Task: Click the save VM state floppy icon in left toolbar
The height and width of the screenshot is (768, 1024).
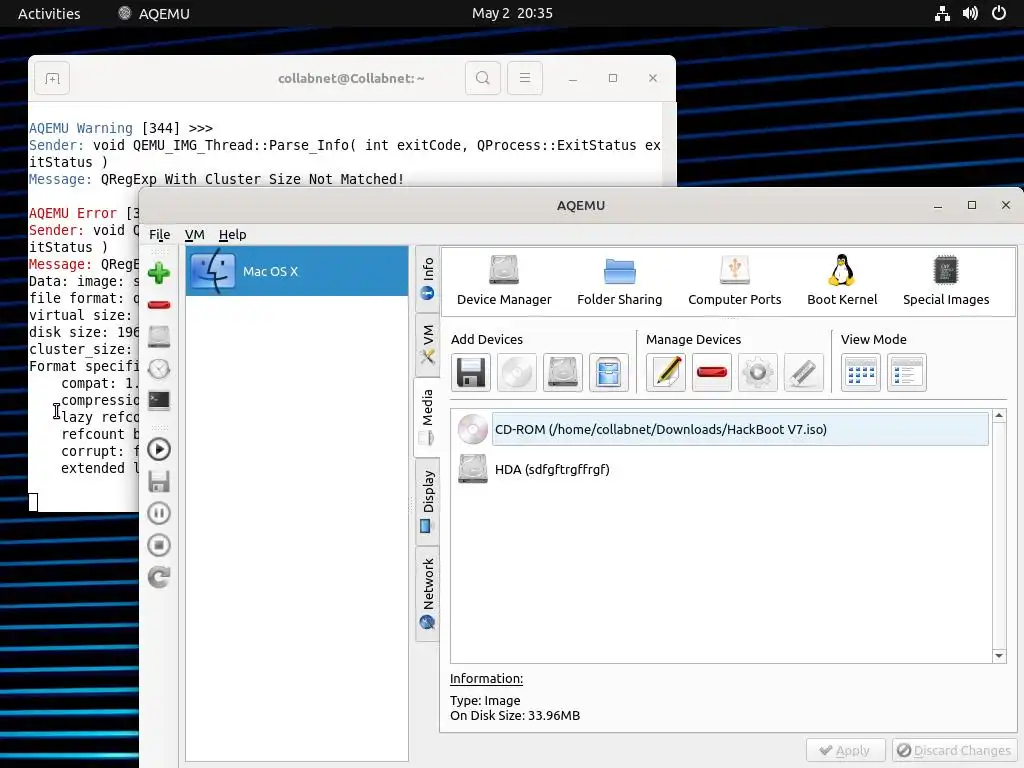Action: (159, 481)
